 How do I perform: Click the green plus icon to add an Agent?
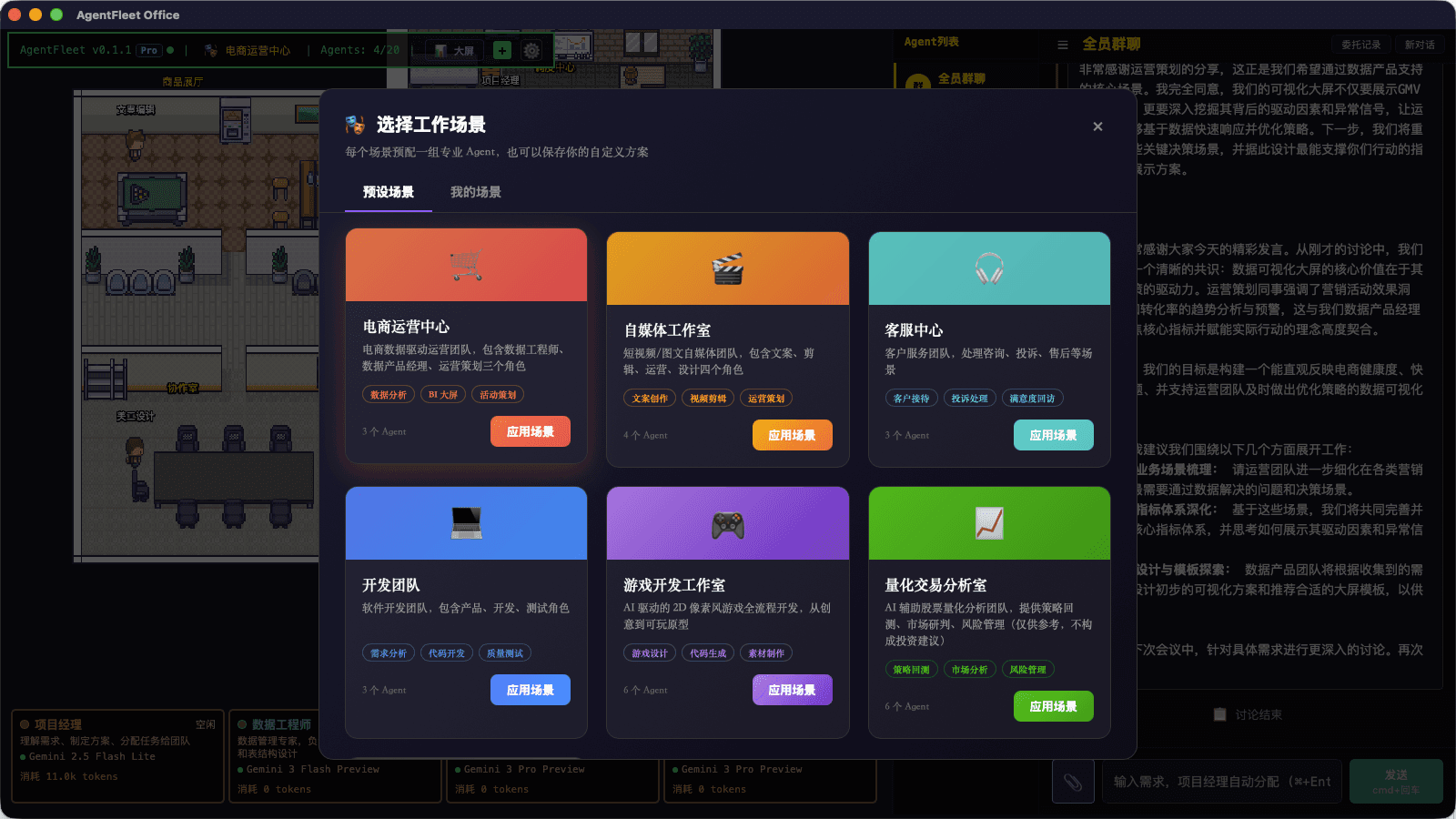click(x=502, y=50)
